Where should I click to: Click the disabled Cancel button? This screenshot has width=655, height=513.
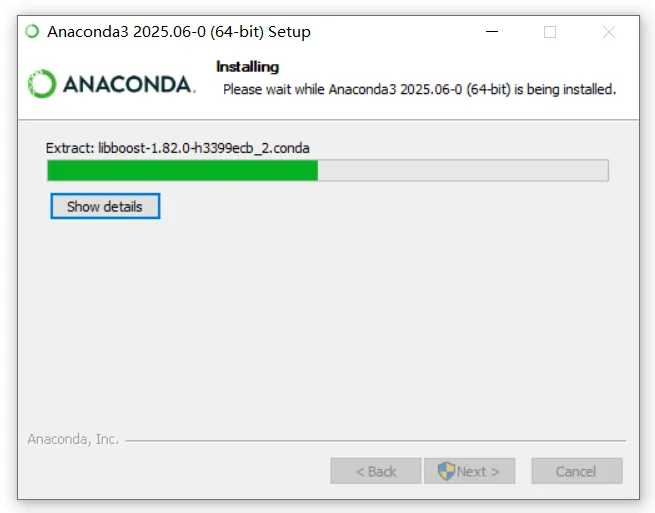tap(577, 471)
